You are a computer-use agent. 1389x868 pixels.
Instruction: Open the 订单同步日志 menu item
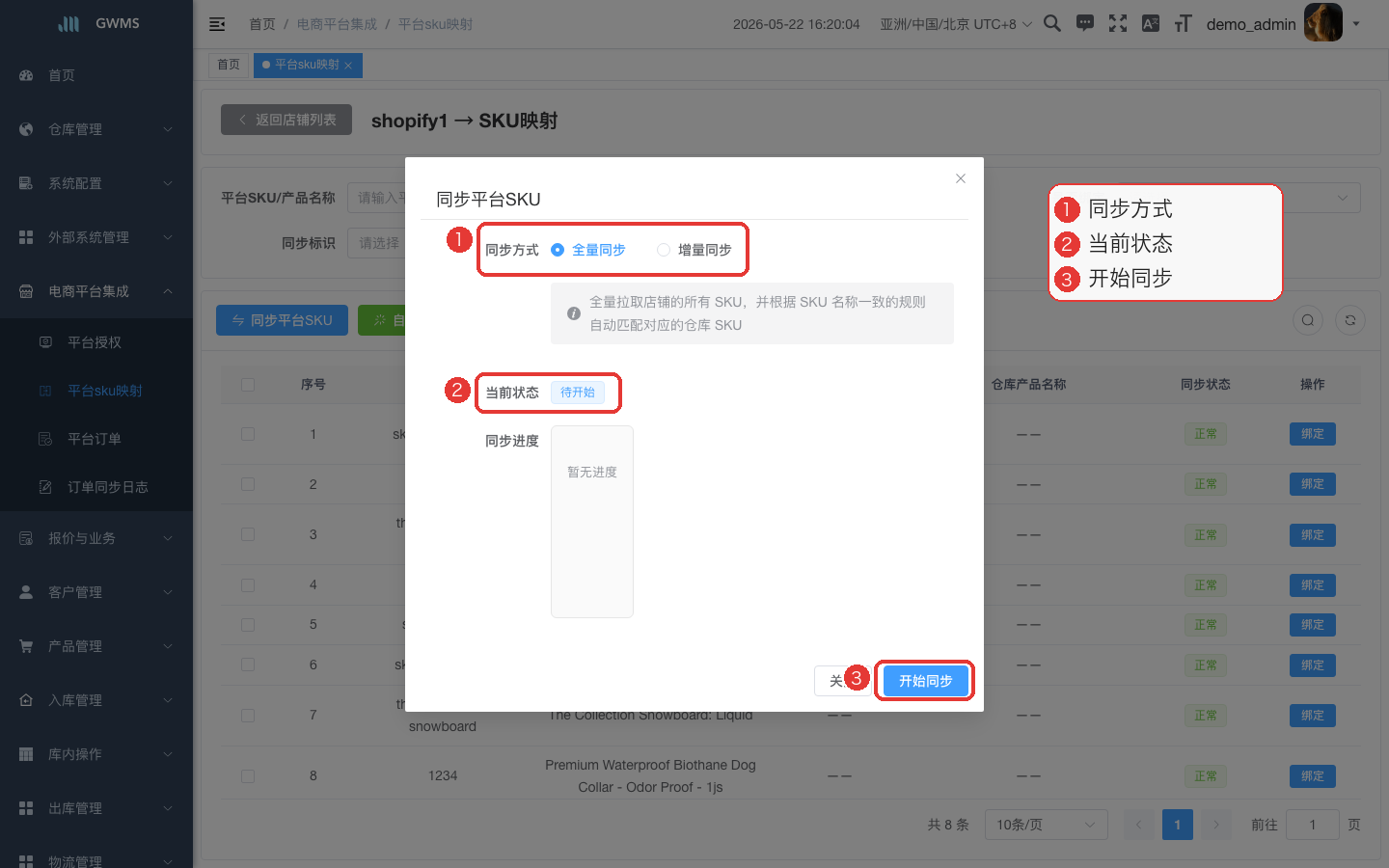tap(96, 487)
